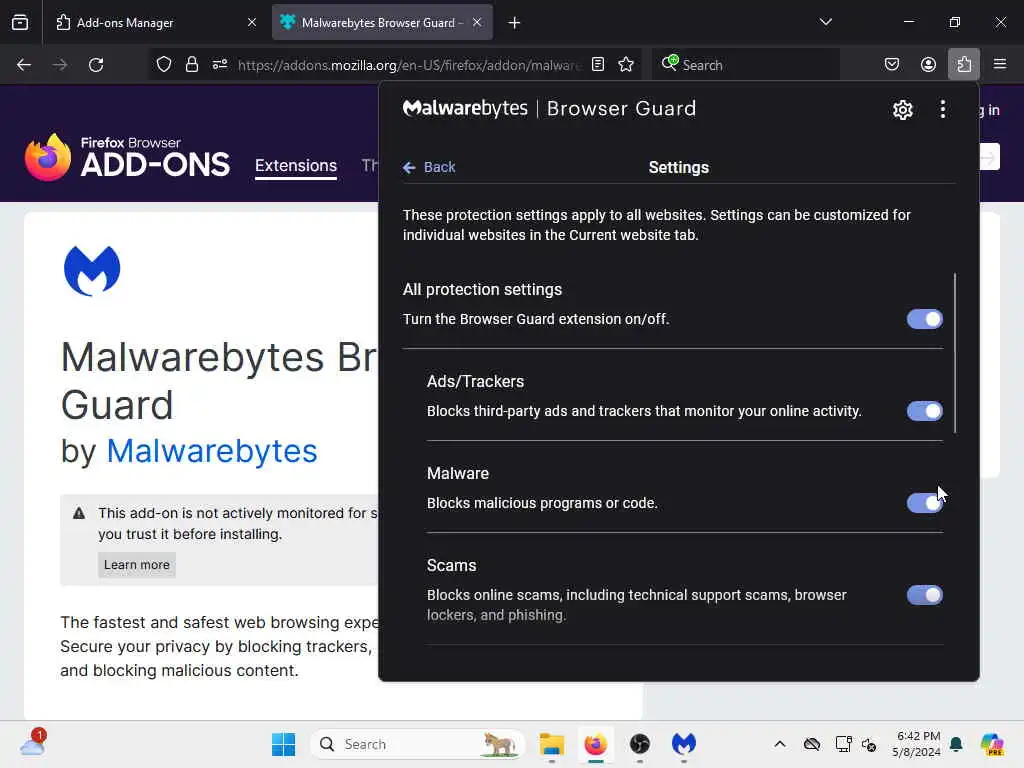
Task: Open the Firefox View icon
Action: click(x=20, y=22)
